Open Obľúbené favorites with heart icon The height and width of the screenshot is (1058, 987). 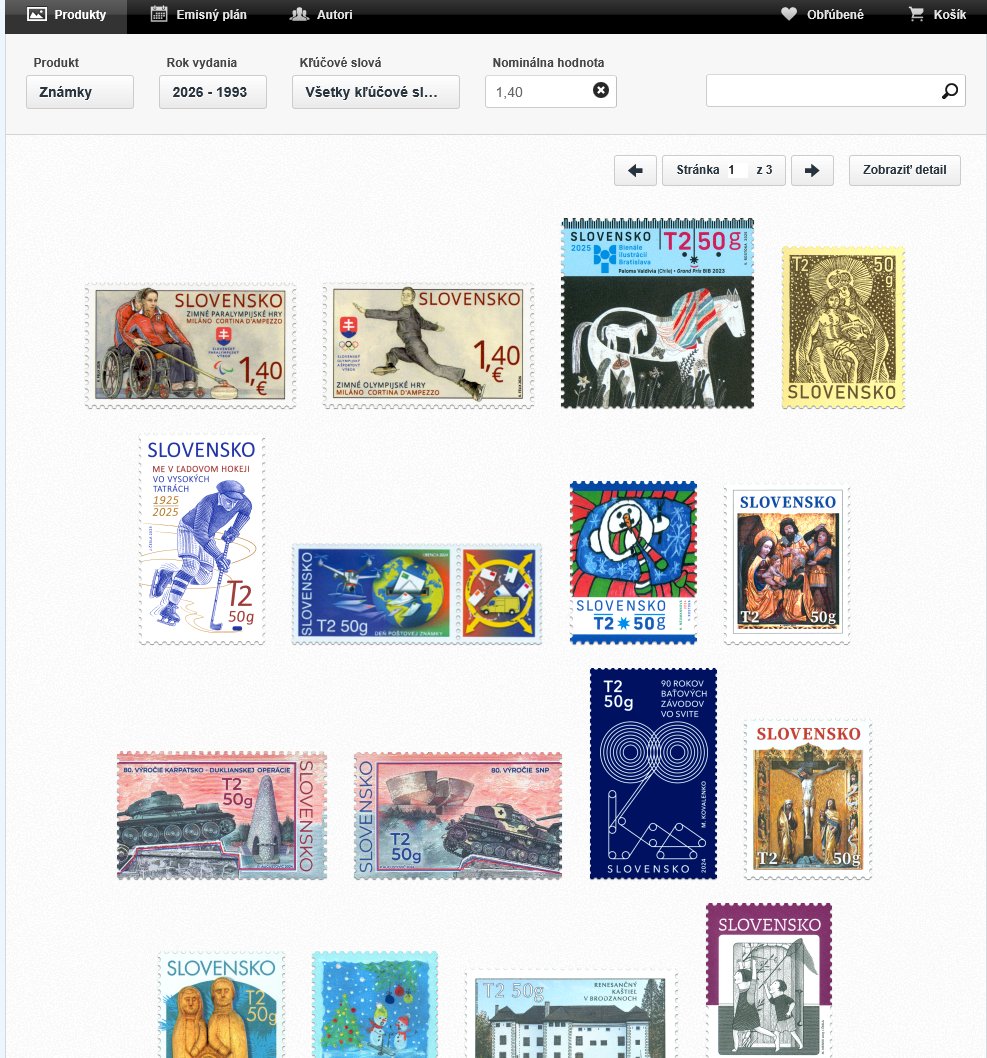[x=822, y=14]
